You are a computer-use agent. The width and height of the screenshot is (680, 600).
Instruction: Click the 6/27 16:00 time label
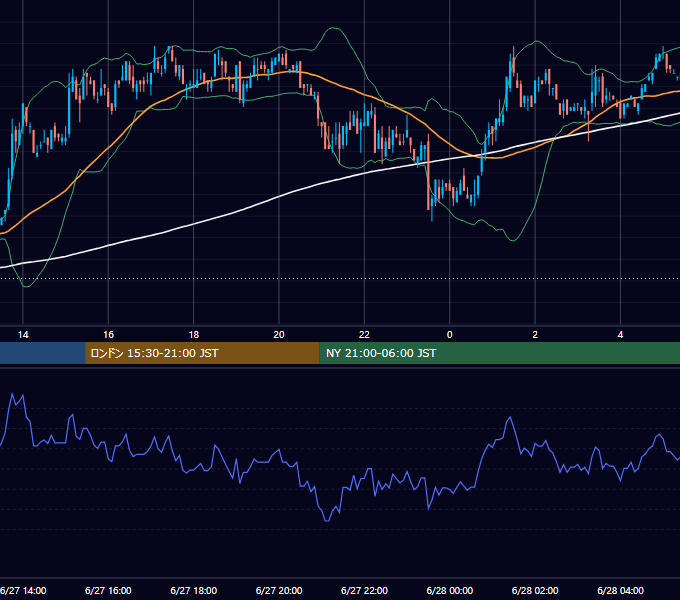108,590
